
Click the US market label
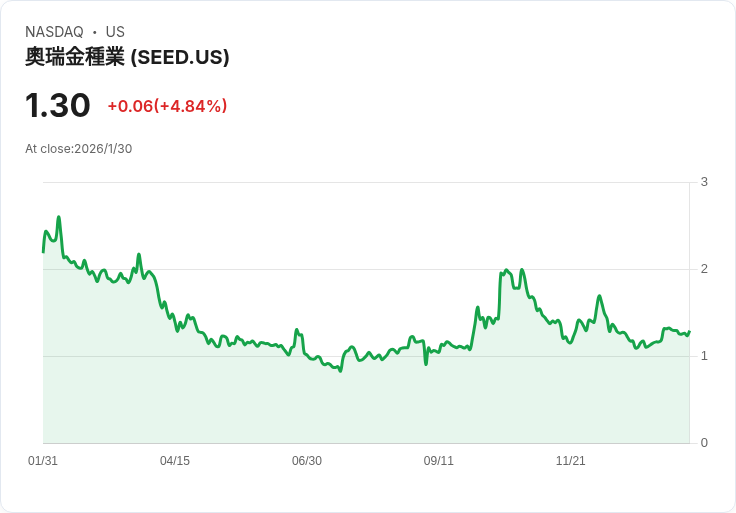coord(115,32)
